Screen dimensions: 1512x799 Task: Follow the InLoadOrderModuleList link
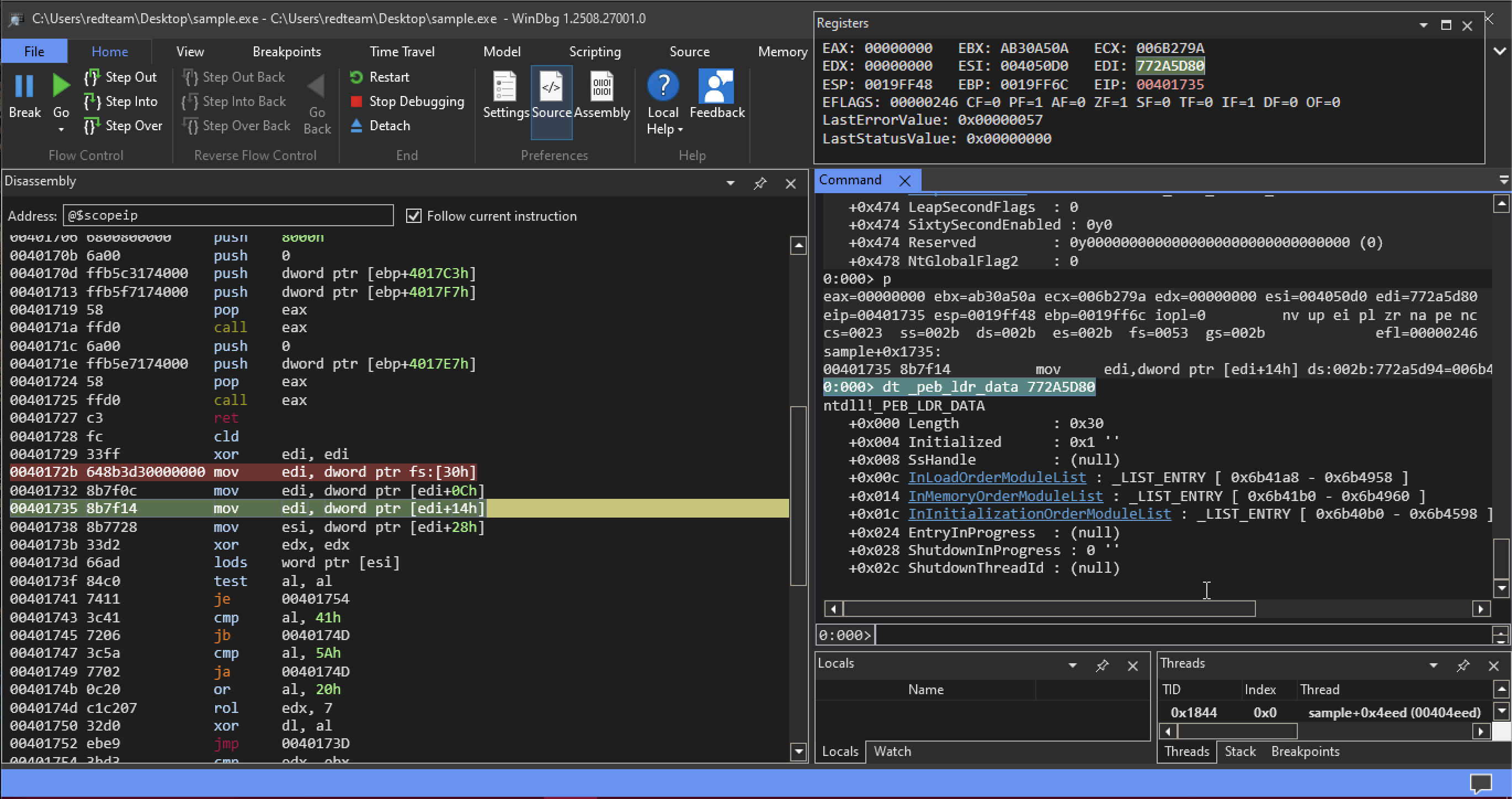click(997, 477)
